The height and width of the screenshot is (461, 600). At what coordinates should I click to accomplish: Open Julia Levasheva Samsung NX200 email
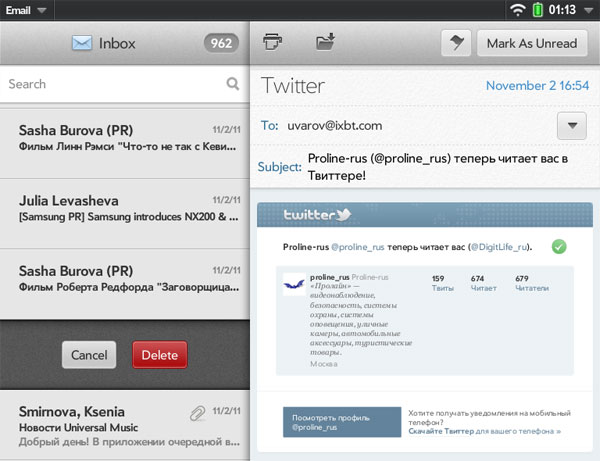click(125, 214)
